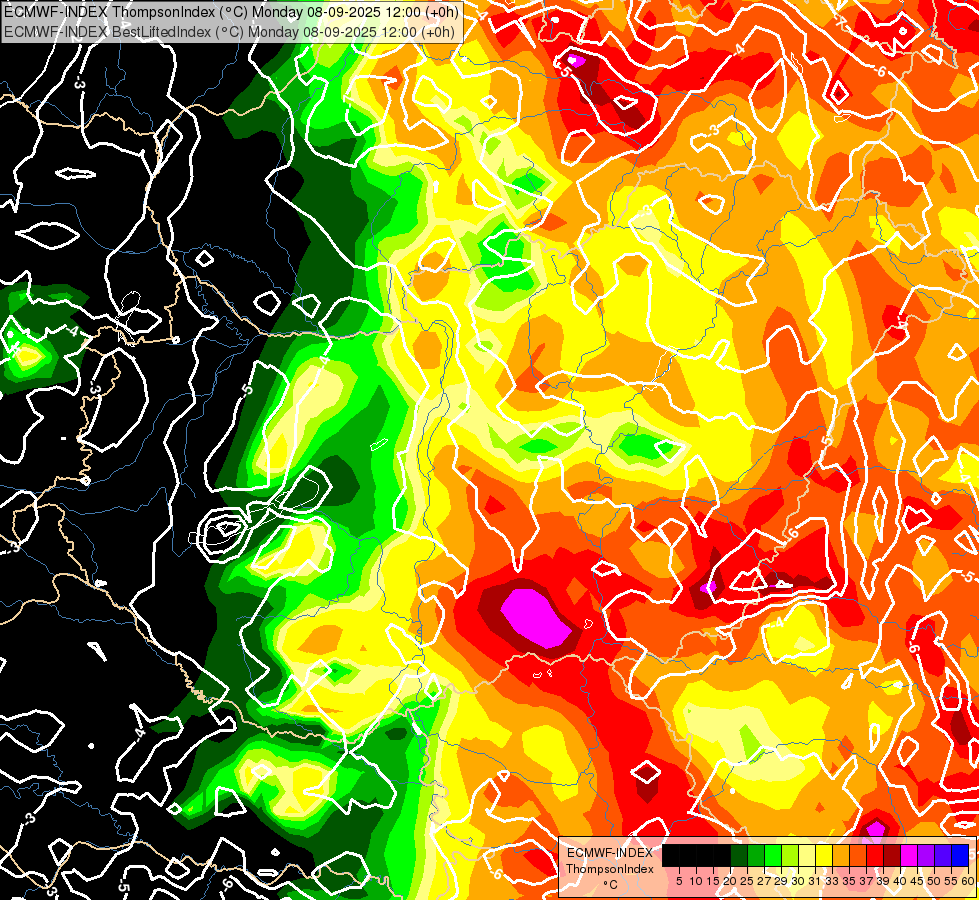Choose the purple 45–50 legend swatch

coord(927,856)
